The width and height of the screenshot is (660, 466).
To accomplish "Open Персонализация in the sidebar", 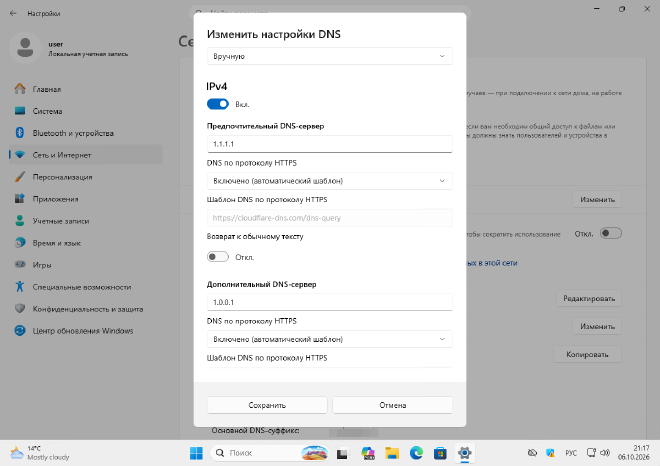I will click(85, 177).
